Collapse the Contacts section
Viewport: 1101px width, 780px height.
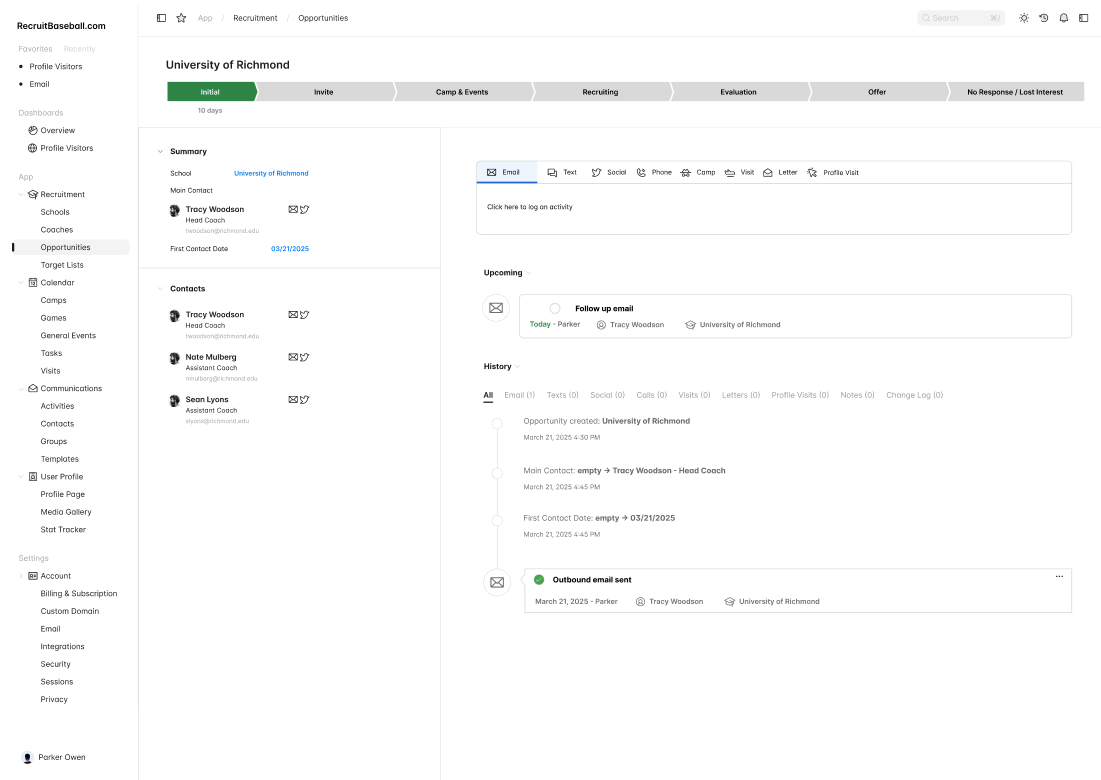click(x=160, y=289)
